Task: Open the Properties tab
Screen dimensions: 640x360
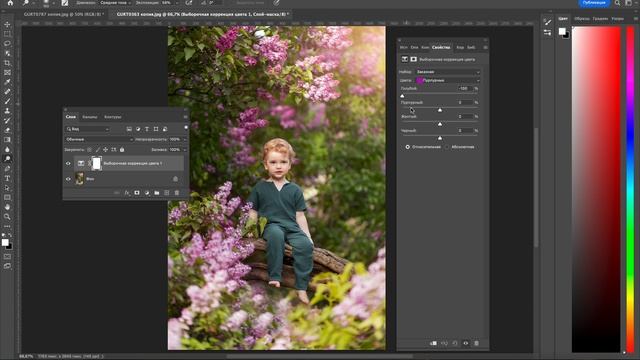Action: tap(441, 47)
